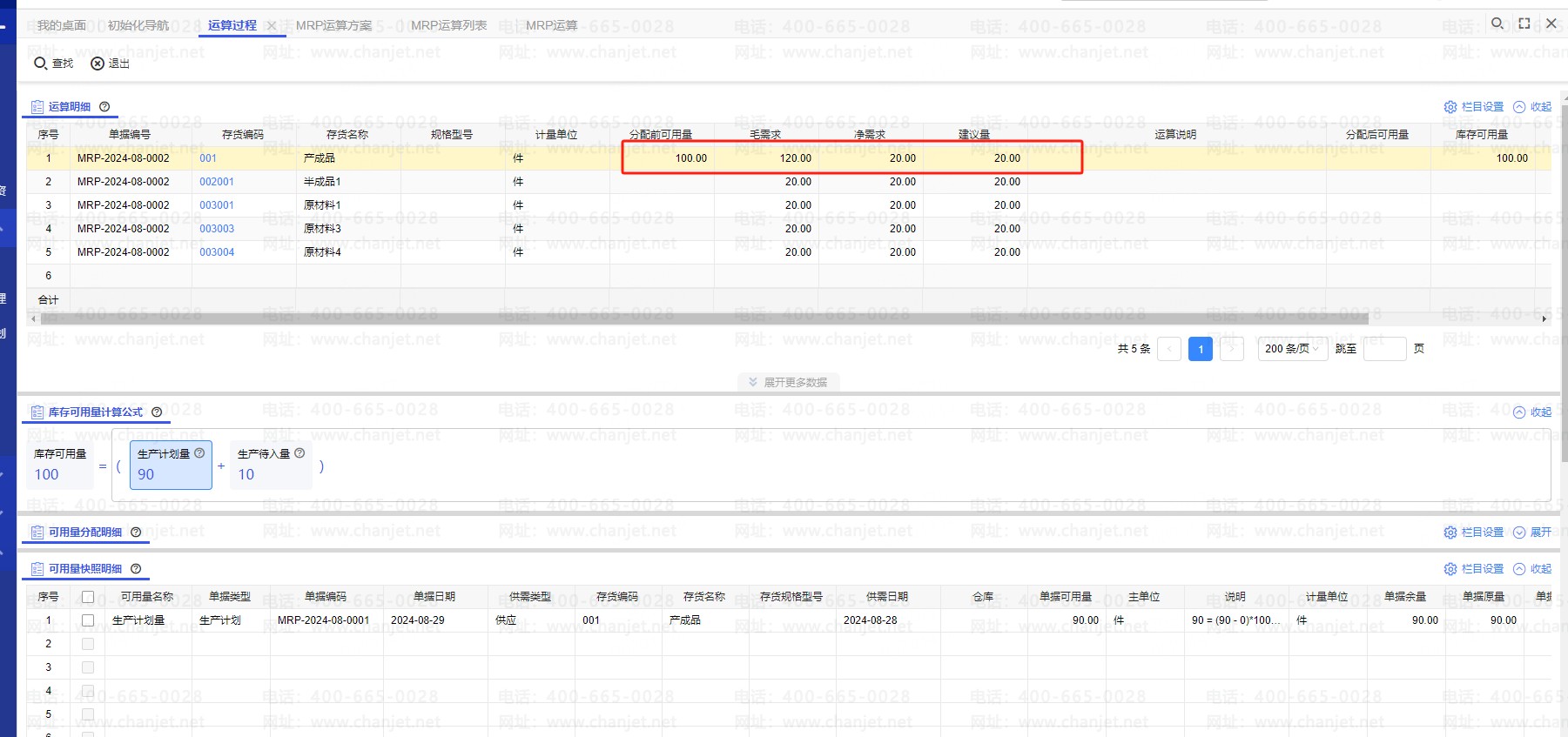Close the 运算过程 tab with its X
1568x737 pixels.
pyautogui.click(x=272, y=25)
